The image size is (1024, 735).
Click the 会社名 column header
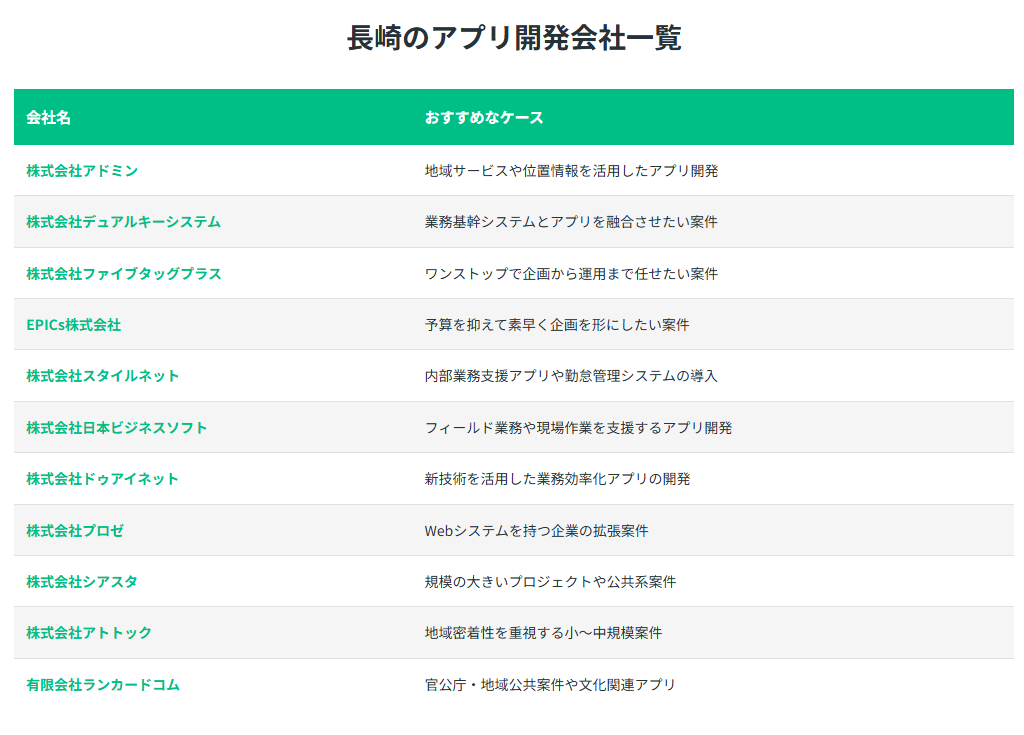pyautogui.click(x=48, y=118)
